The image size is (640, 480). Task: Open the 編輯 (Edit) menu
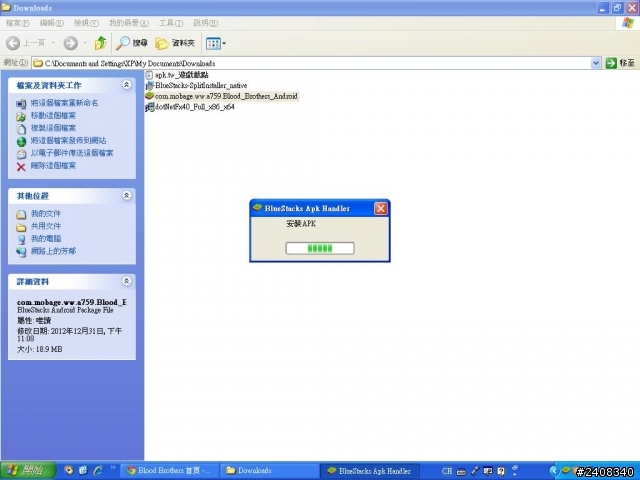click(51, 23)
